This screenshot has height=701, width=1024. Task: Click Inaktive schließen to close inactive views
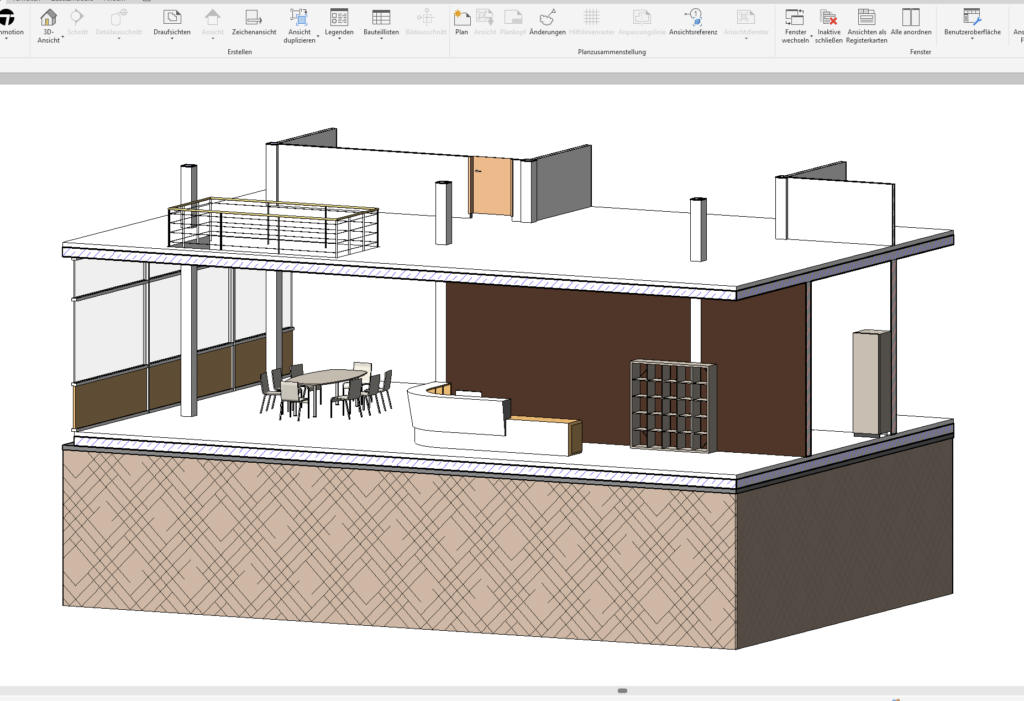829,24
